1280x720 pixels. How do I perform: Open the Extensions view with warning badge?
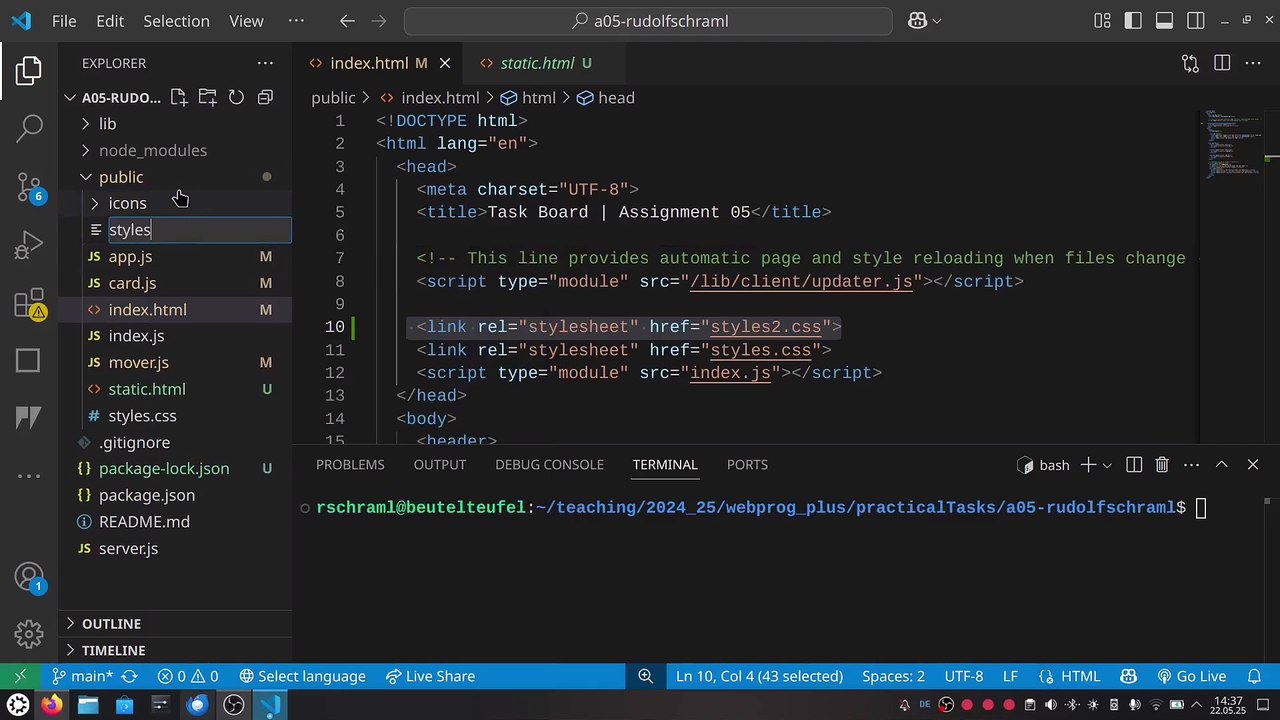pos(29,303)
